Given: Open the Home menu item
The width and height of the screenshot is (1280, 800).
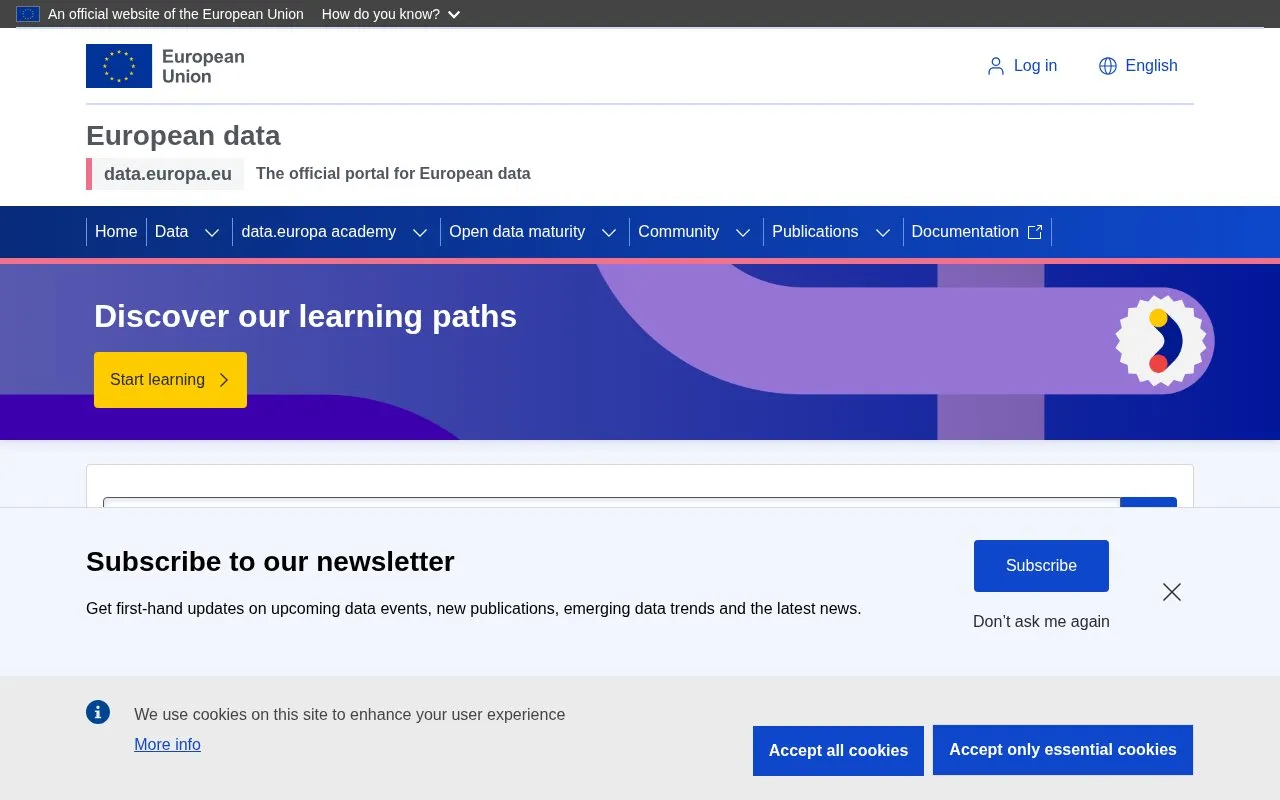Looking at the screenshot, I should (116, 232).
